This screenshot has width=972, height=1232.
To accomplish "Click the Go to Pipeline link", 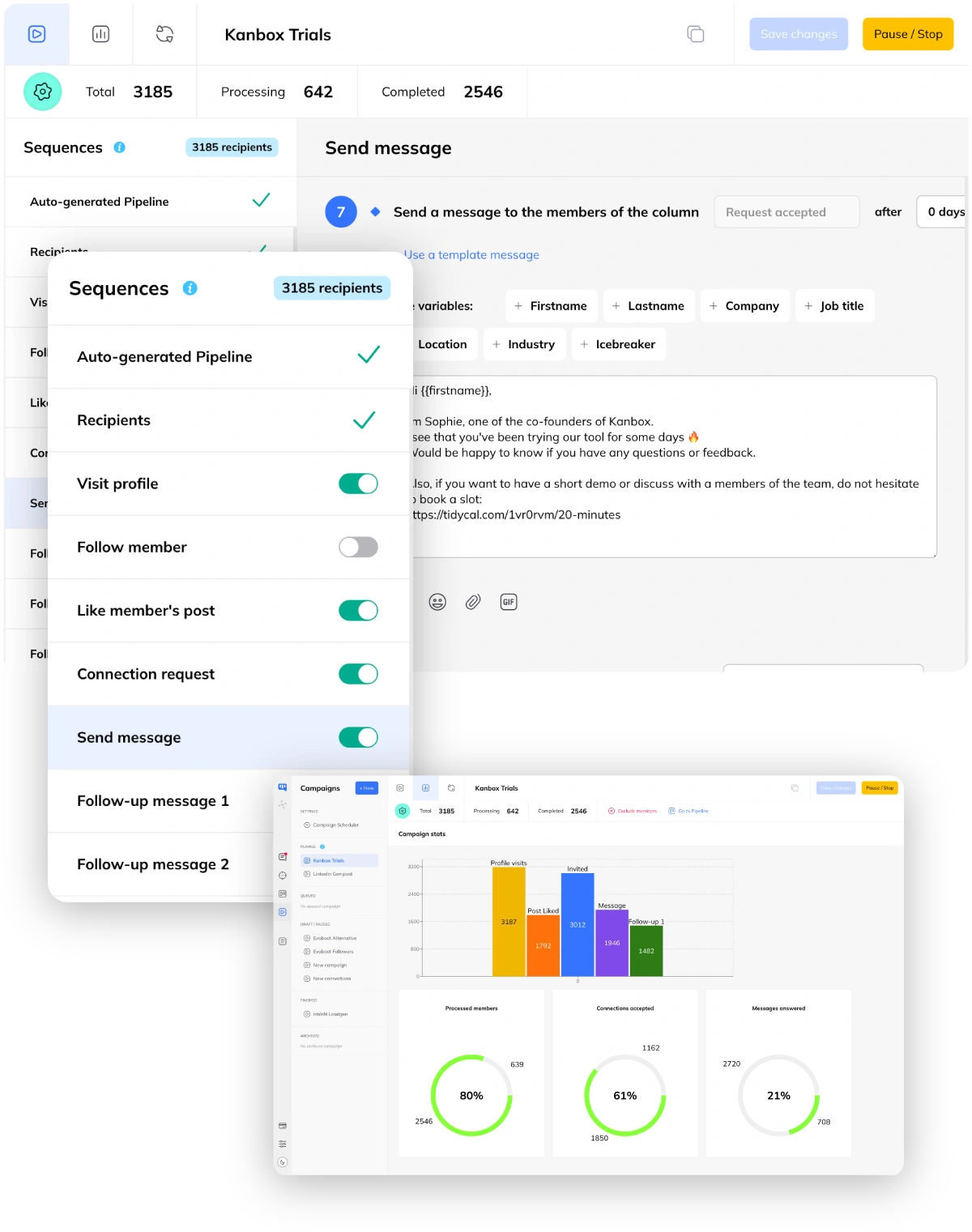I will pyautogui.click(x=688, y=811).
